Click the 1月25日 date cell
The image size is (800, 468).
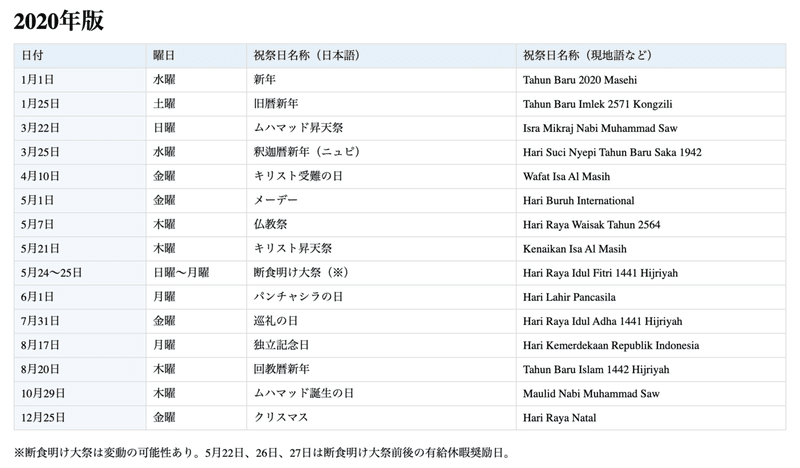pos(80,104)
